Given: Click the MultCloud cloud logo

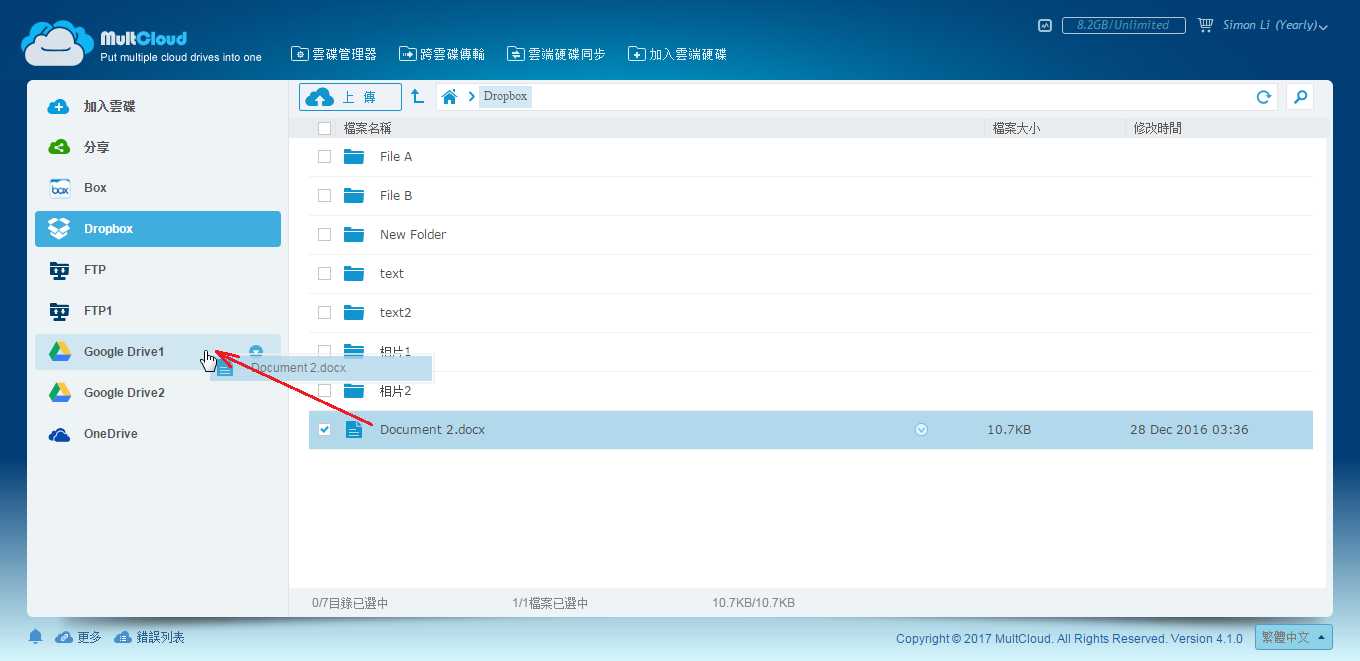Looking at the screenshot, I should coord(57,43).
